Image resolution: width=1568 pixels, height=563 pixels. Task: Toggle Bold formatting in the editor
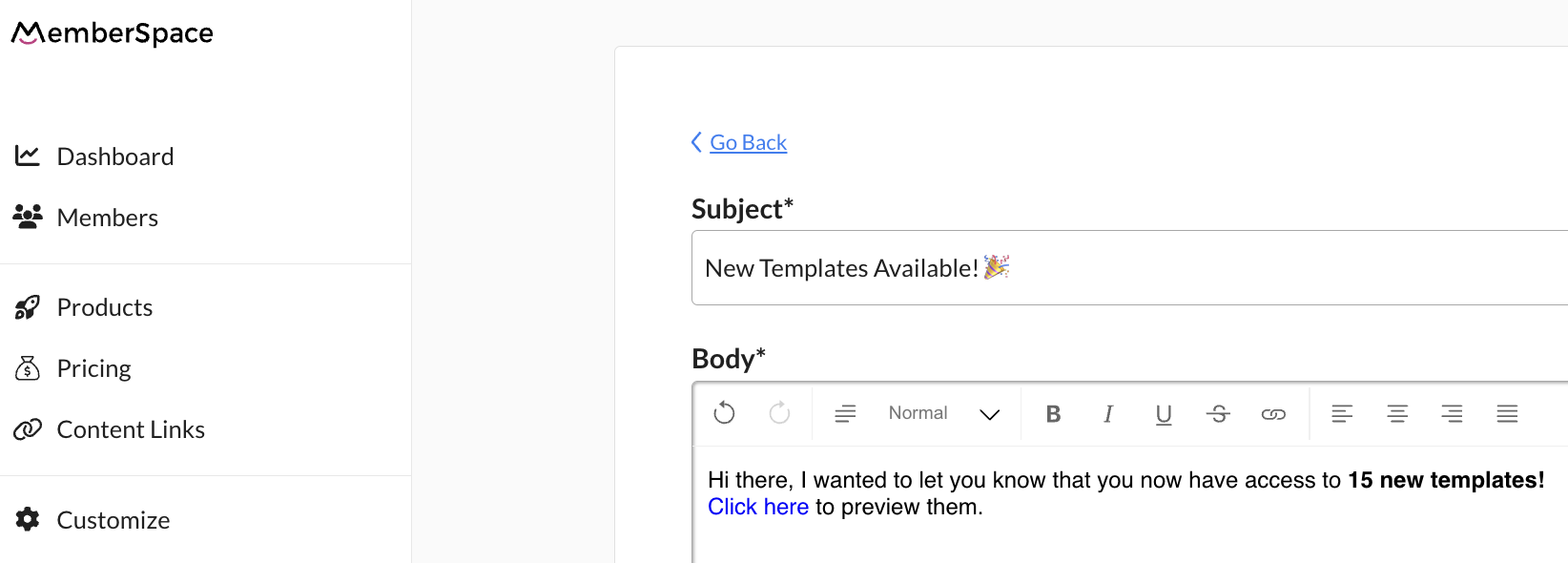1053,413
